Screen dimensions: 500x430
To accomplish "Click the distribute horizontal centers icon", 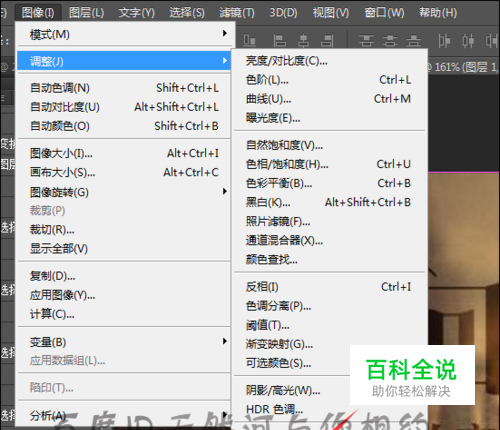I will (468, 41).
